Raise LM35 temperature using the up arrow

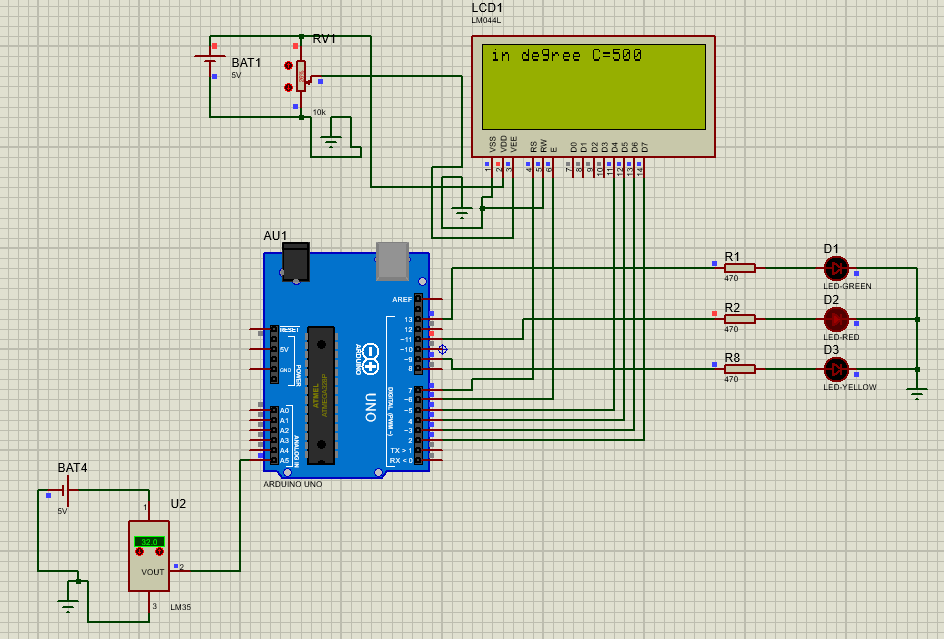point(160,552)
